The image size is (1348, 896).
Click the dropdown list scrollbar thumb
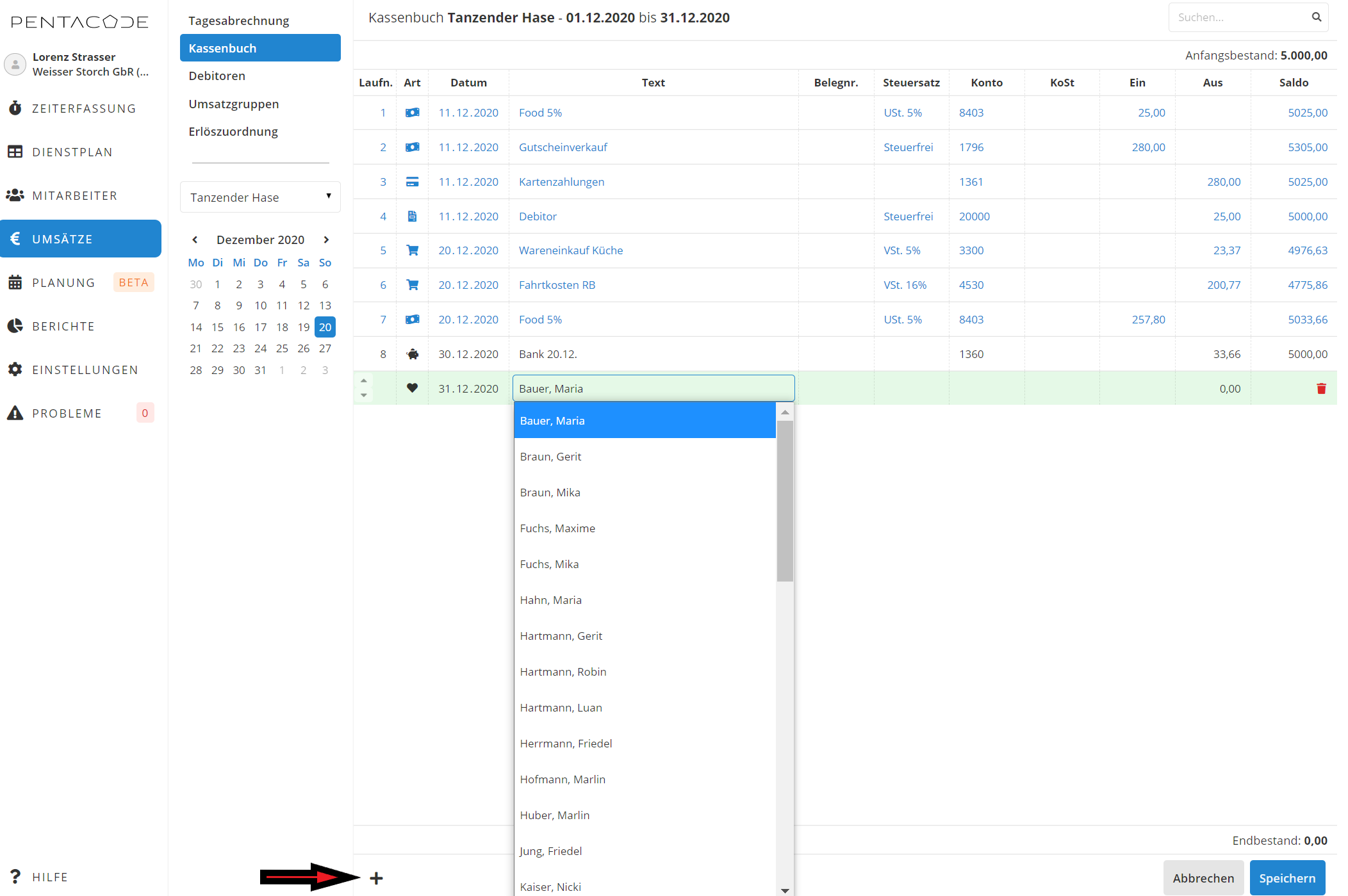coord(785,500)
